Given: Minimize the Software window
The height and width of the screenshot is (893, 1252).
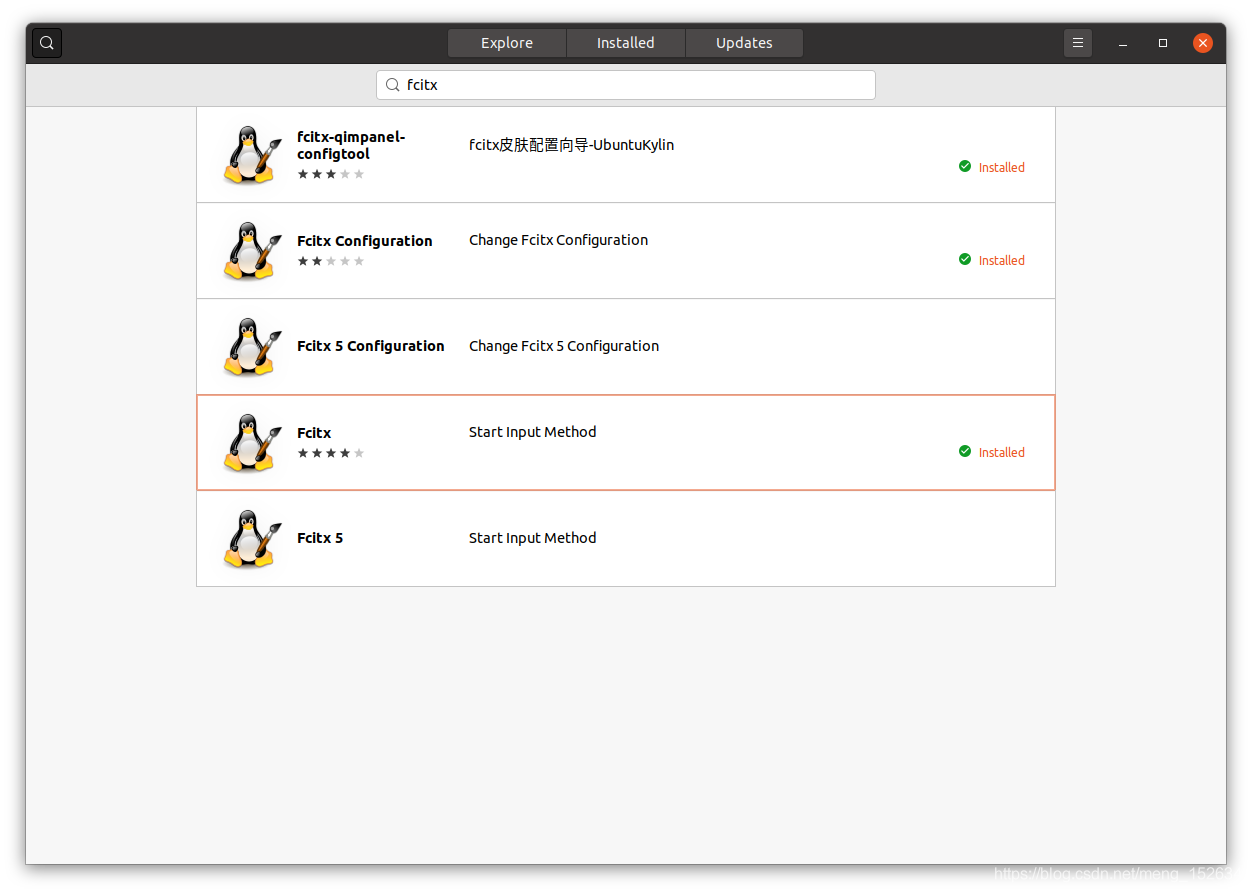Looking at the screenshot, I should pyautogui.click(x=1124, y=43).
